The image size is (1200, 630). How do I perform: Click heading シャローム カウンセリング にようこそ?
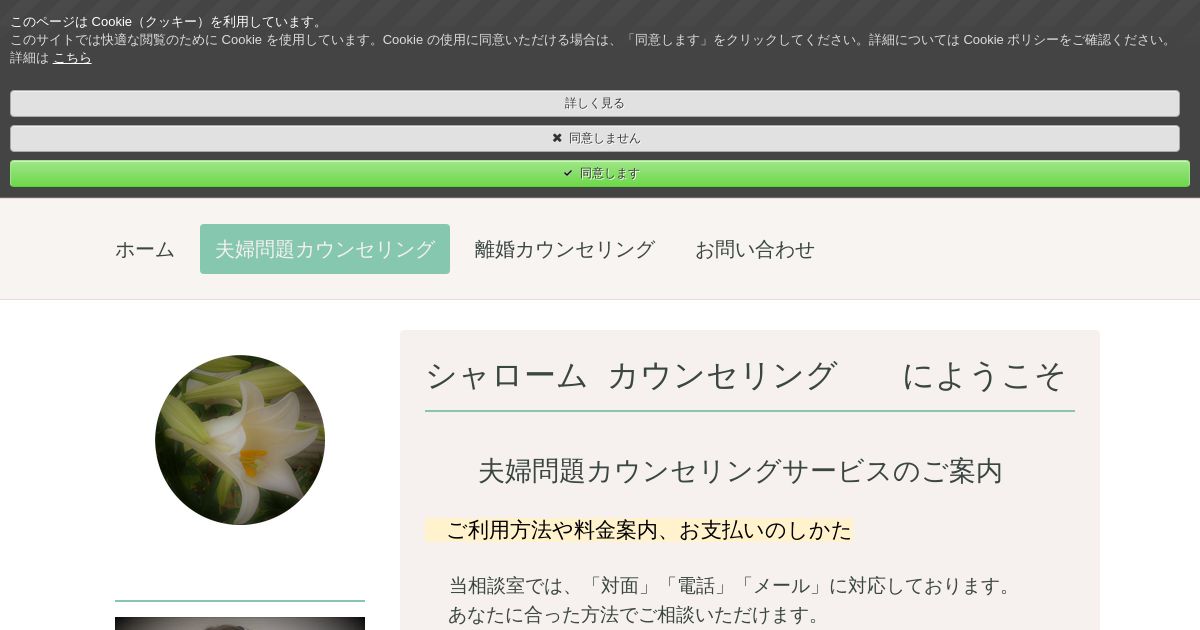coord(746,375)
